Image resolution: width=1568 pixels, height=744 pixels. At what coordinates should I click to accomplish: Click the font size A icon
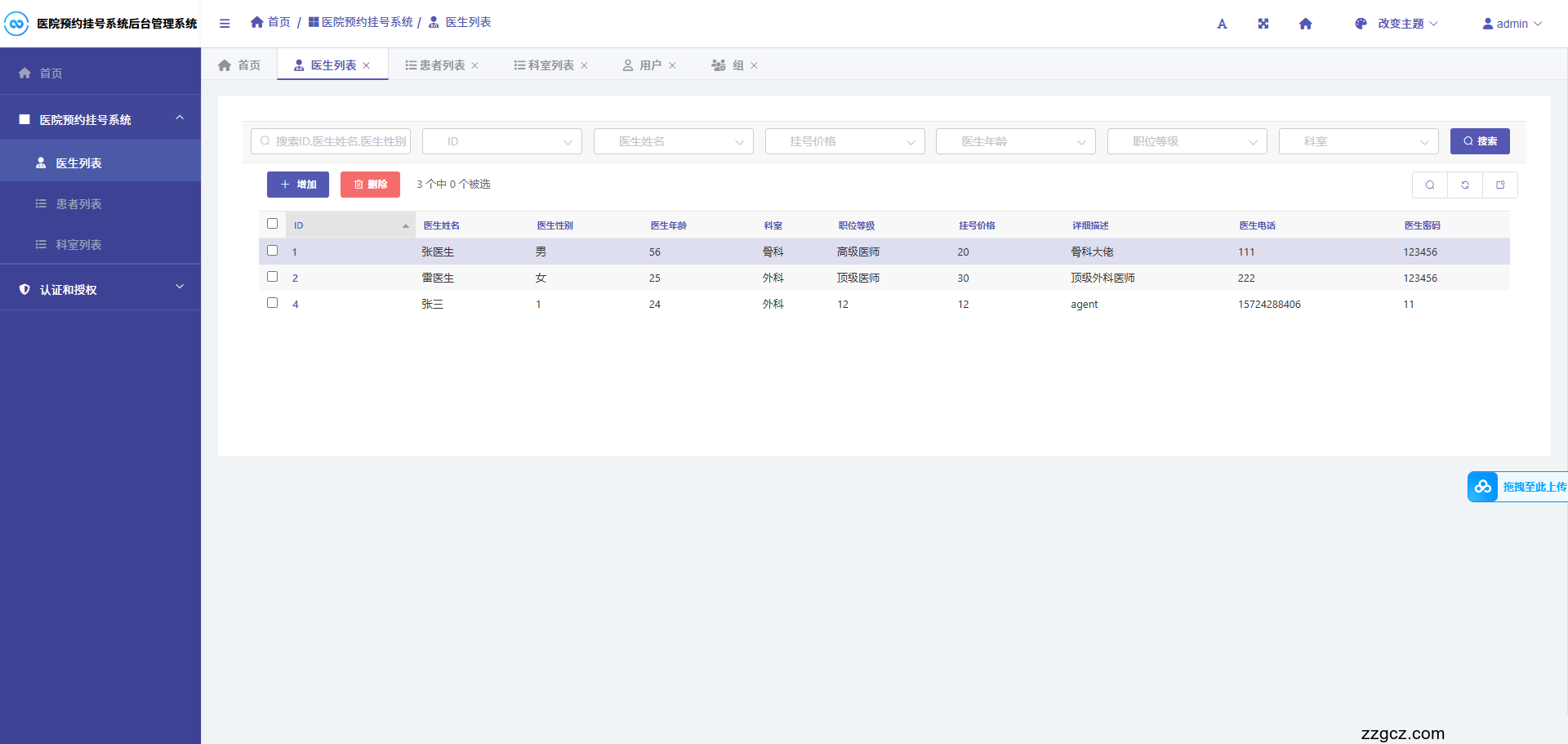(x=1222, y=24)
